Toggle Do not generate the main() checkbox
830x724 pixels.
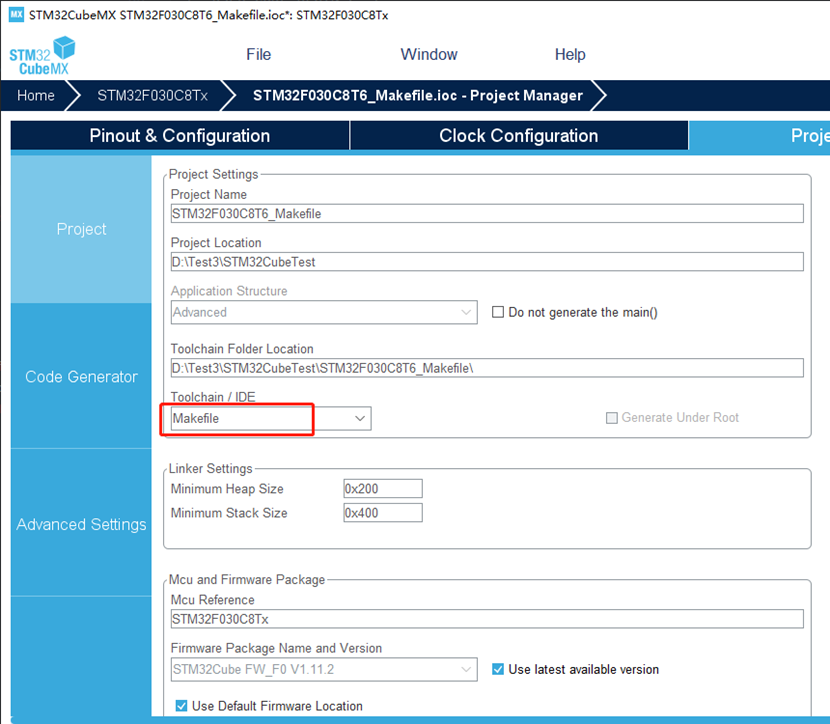498,312
